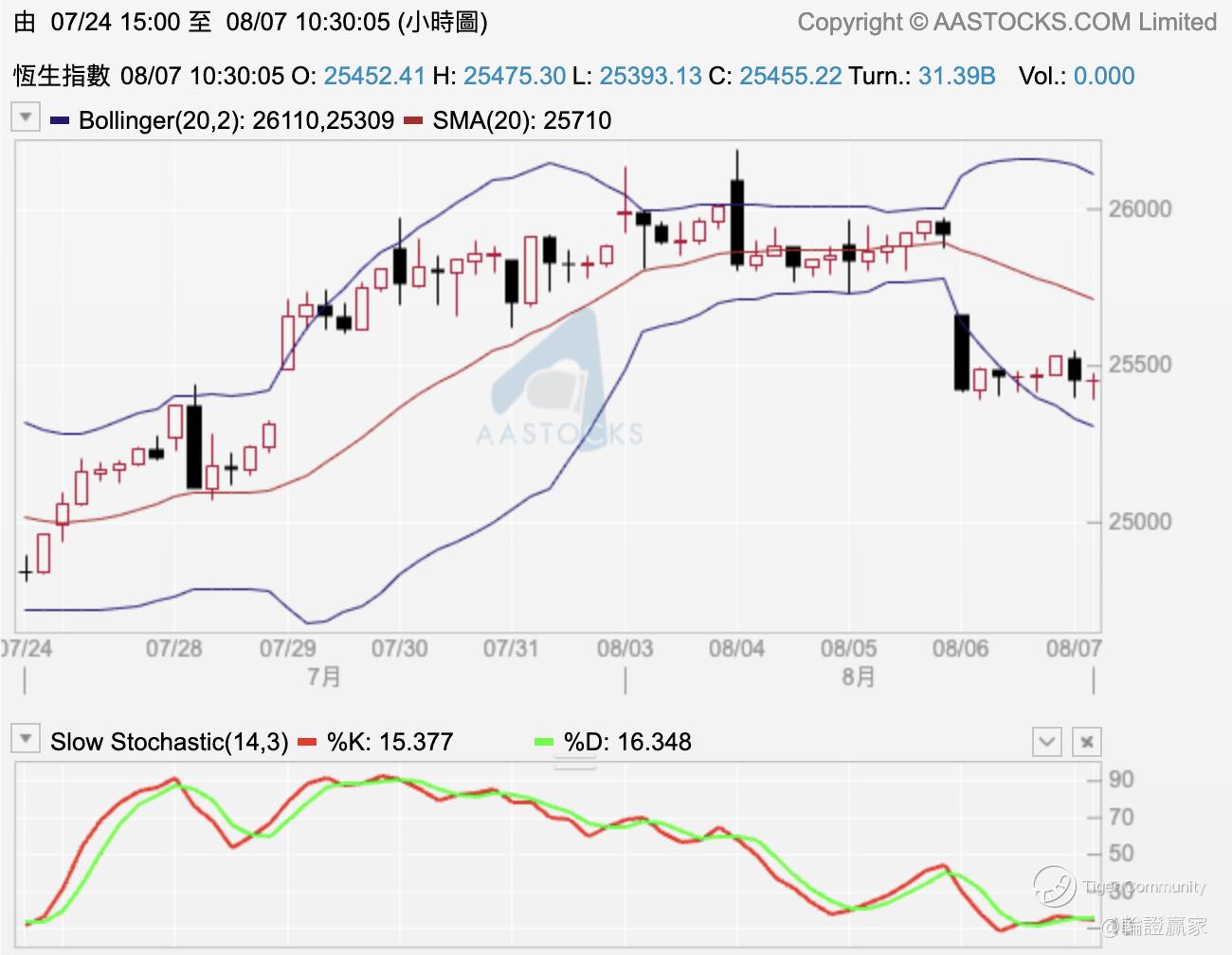The height and width of the screenshot is (955, 1232).
Task: Click the close value 25455.22
Action: (x=790, y=76)
